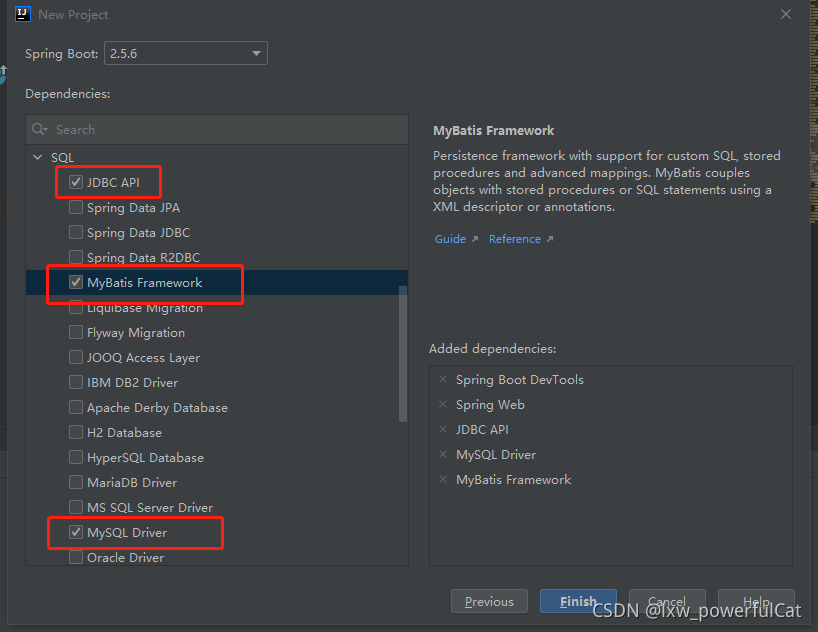
Task: Uncheck the JDBC API checkbox
Action: click(x=76, y=182)
